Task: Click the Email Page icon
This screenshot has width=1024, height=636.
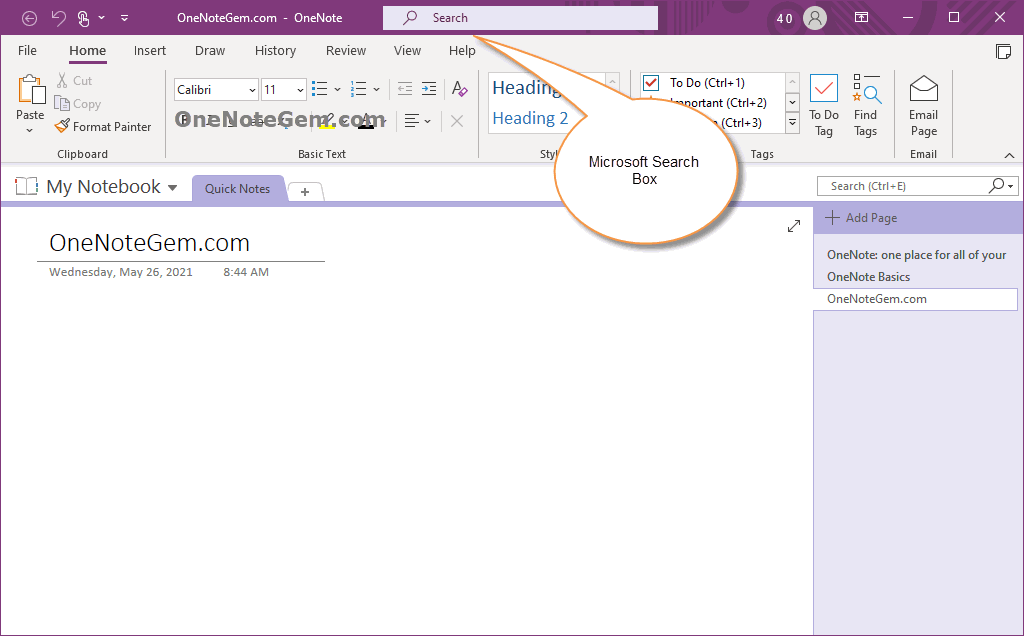Action: tap(923, 106)
